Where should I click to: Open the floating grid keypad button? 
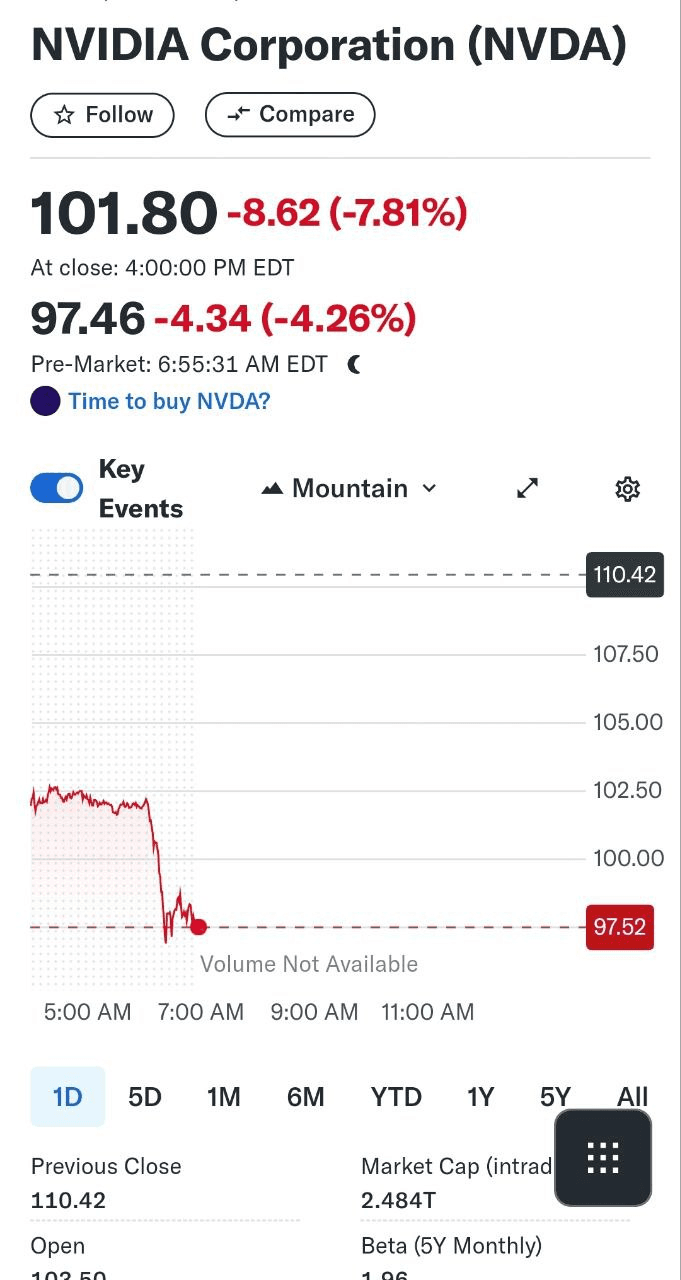pyautogui.click(x=603, y=1157)
